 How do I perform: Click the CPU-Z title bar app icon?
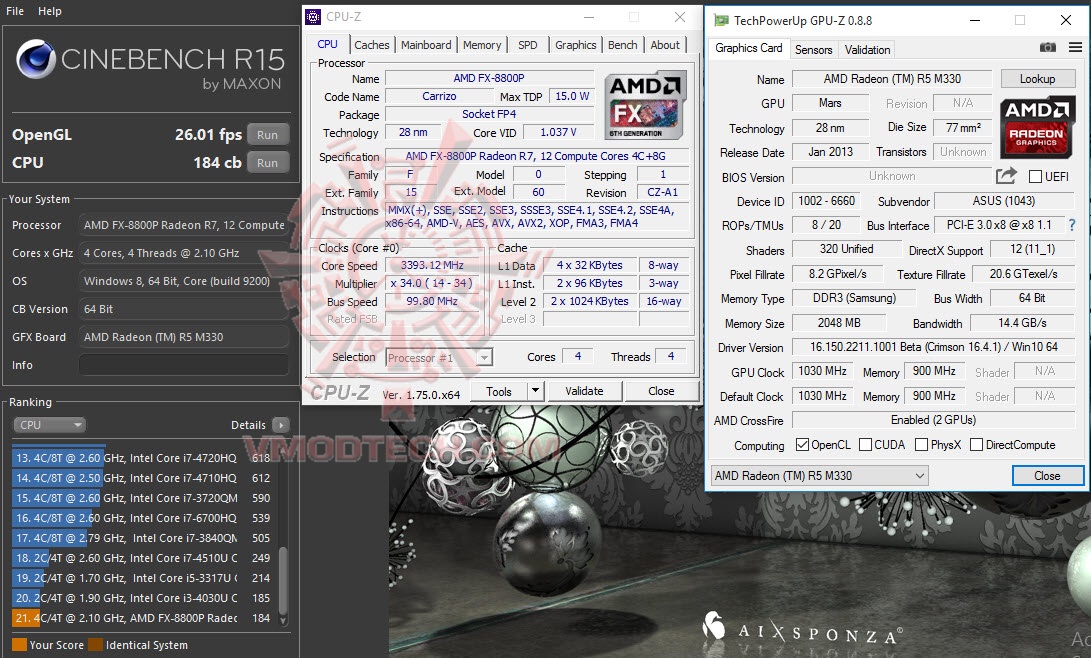pos(313,17)
